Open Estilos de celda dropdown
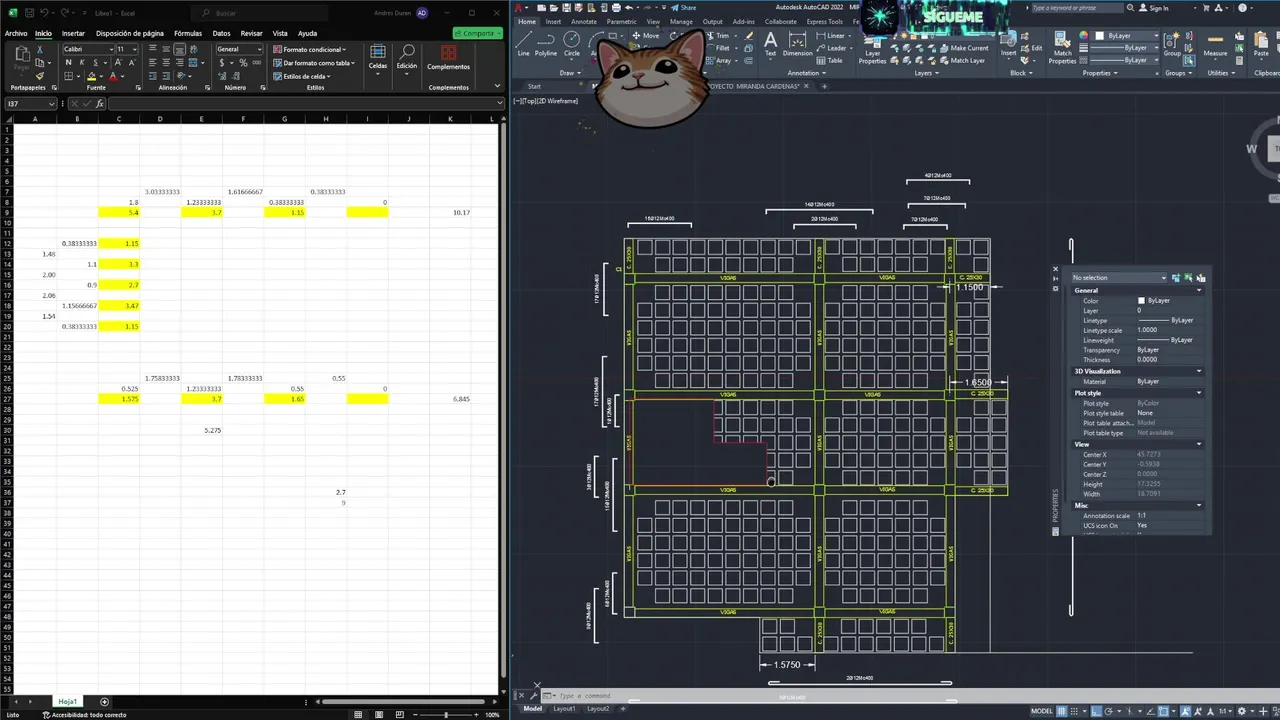The image size is (1280, 720). (x=303, y=76)
